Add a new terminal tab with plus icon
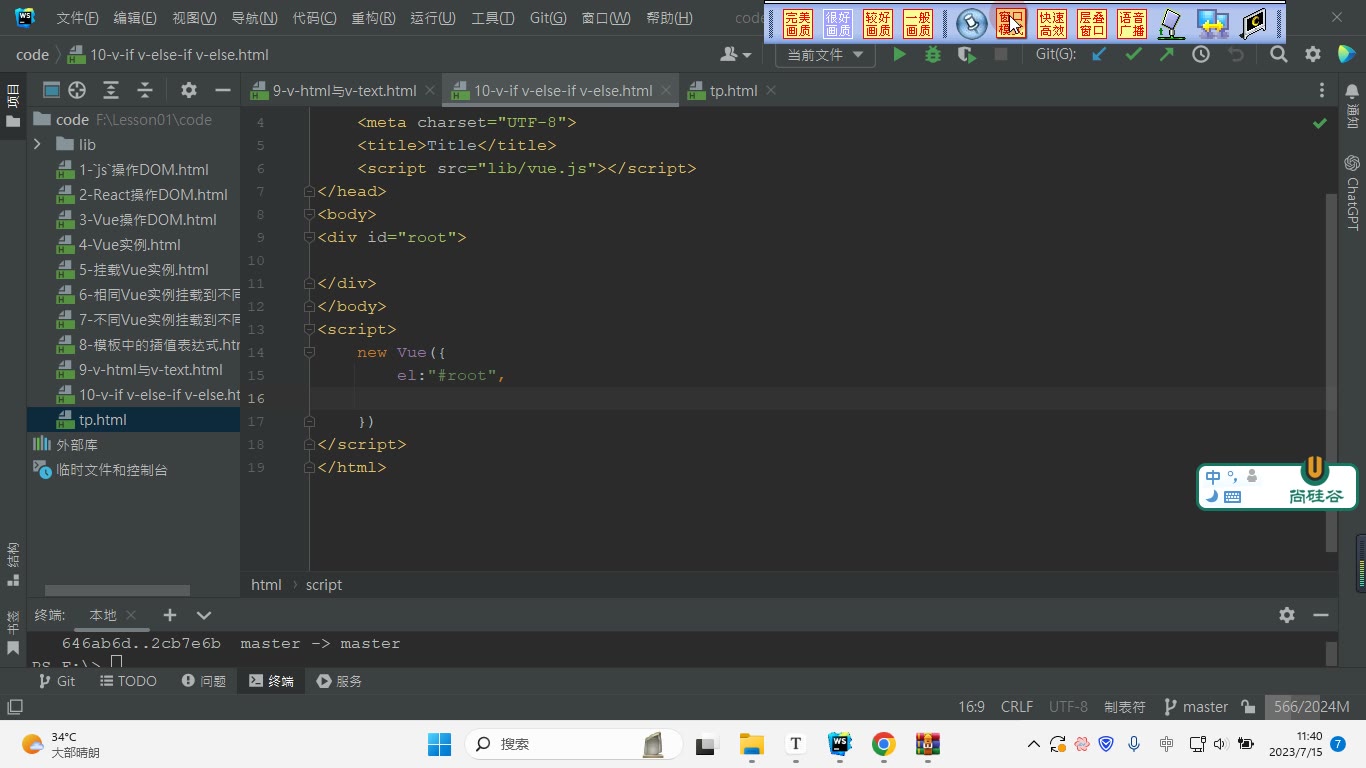Screen dimensions: 1366x768 (170, 615)
